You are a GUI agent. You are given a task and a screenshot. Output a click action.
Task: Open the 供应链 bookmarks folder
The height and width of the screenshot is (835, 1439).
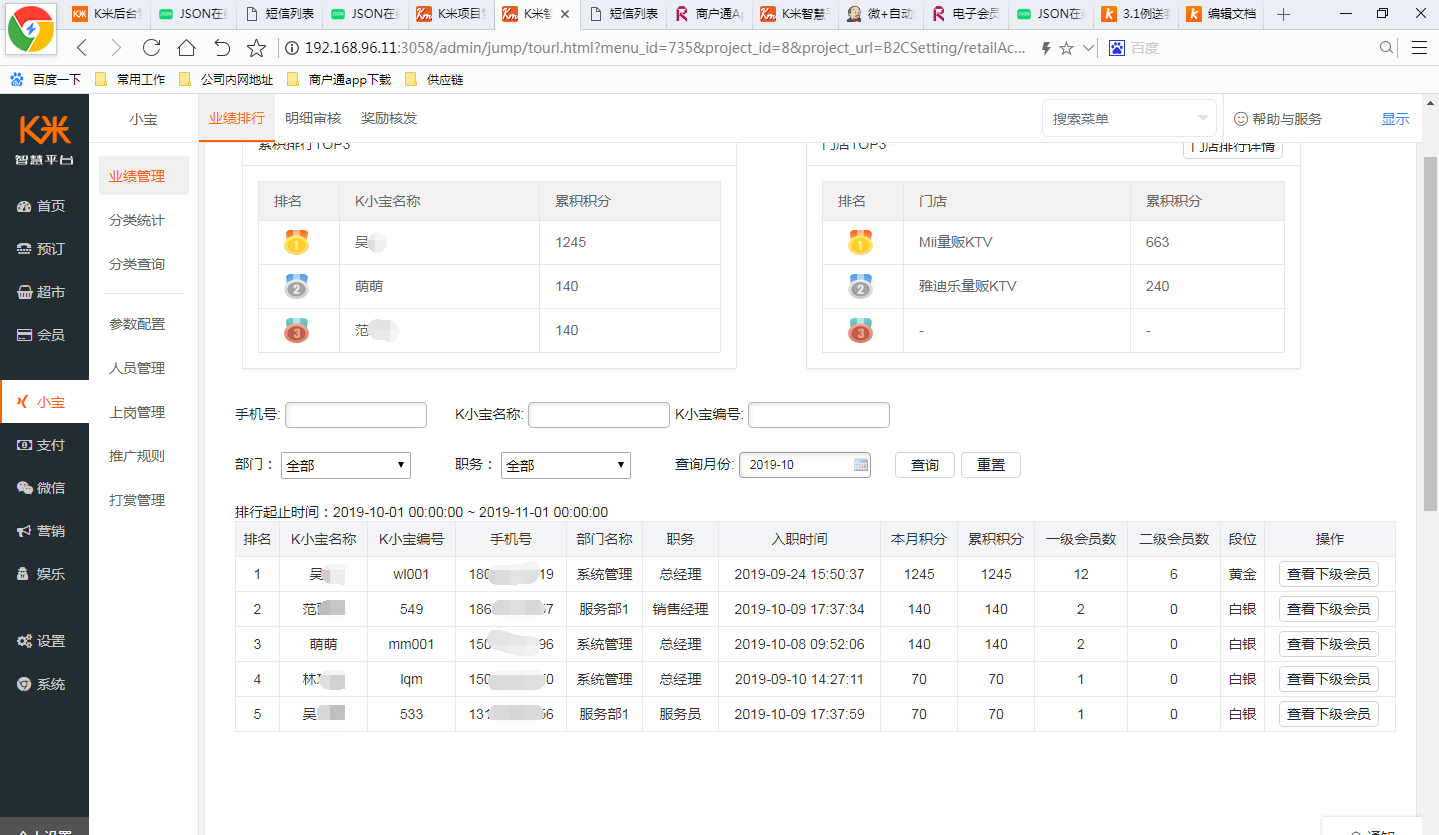[435, 79]
